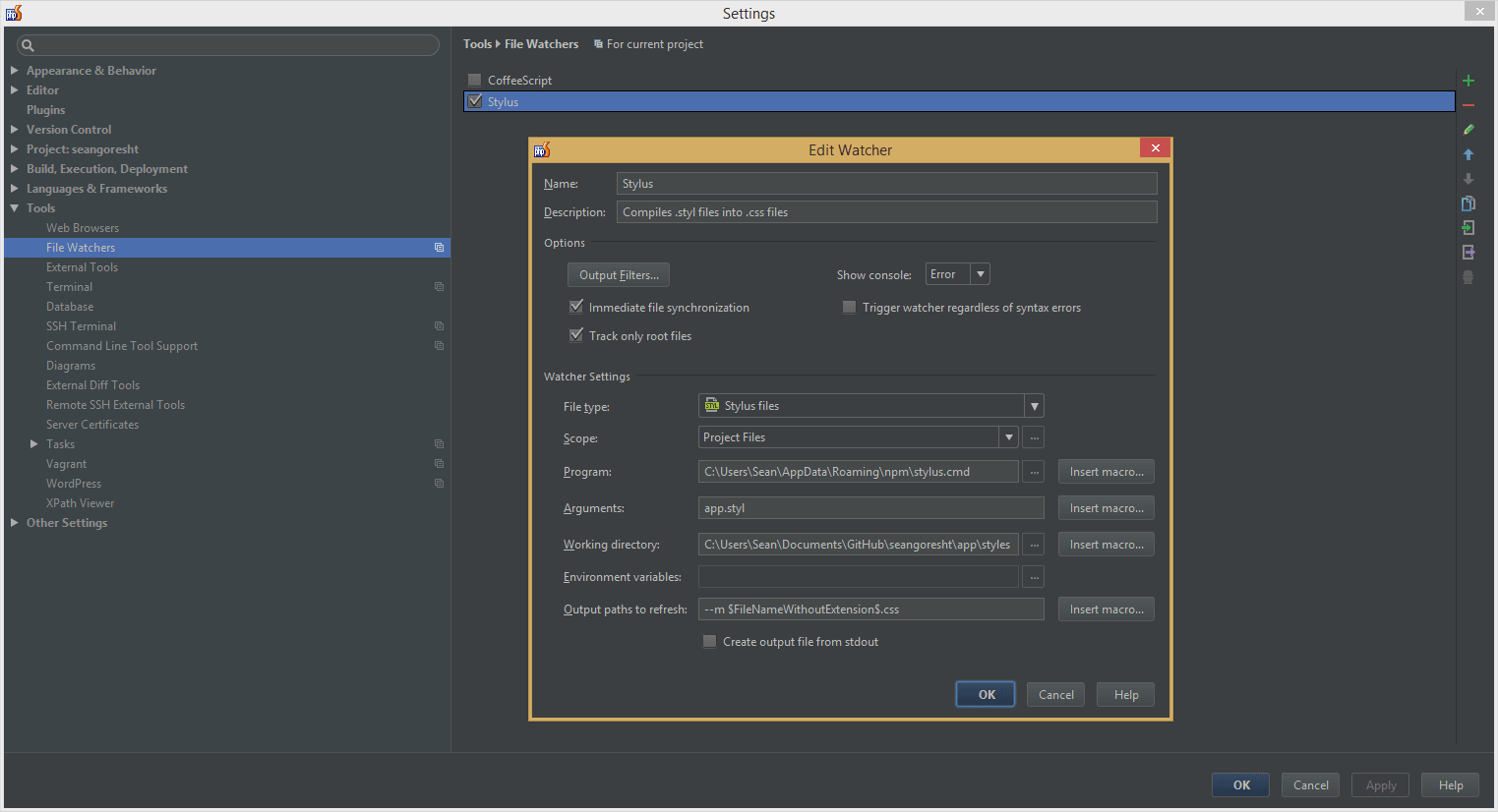This screenshot has height=812, width=1498.
Task: Click OK in the Settings window
Action: [x=1241, y=784]
